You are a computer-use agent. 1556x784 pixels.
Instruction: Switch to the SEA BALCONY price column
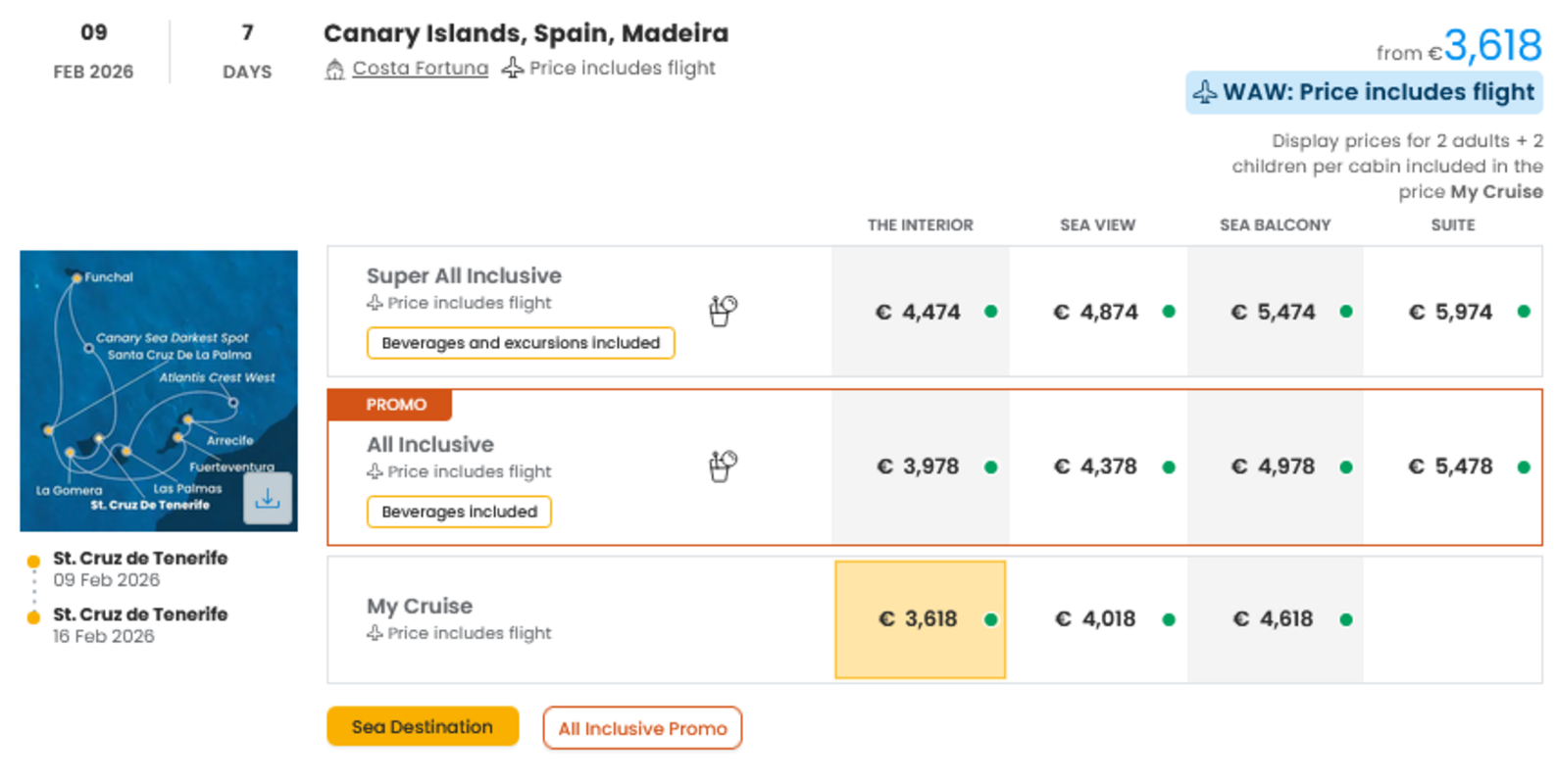click(x=1275, y=224)
